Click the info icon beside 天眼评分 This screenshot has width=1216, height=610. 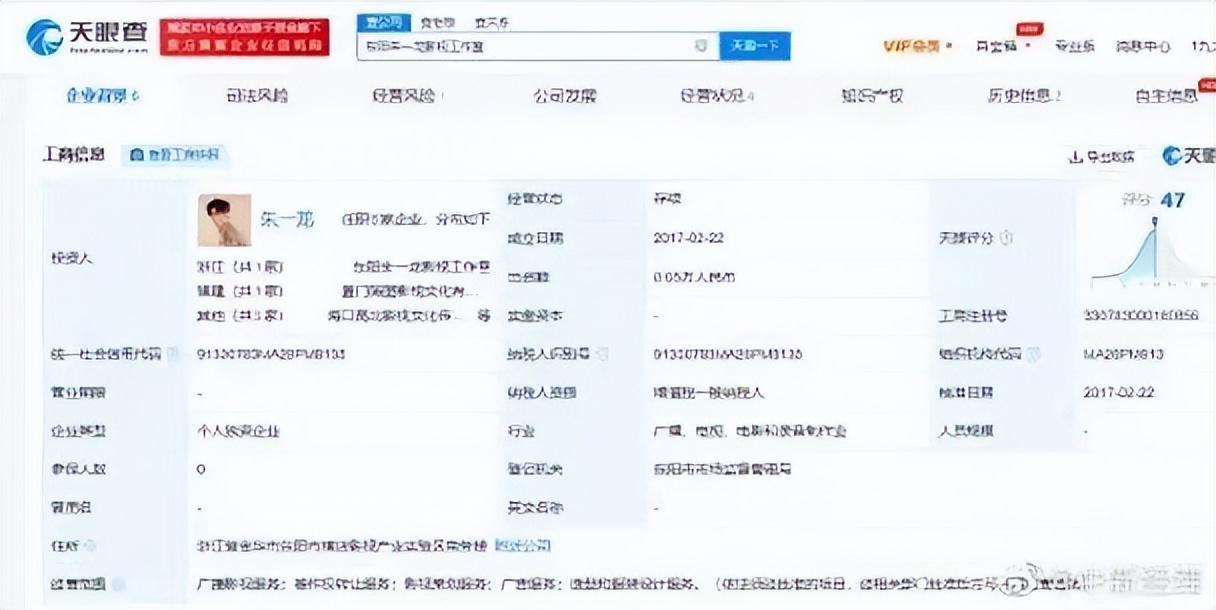coord(1006,238)
